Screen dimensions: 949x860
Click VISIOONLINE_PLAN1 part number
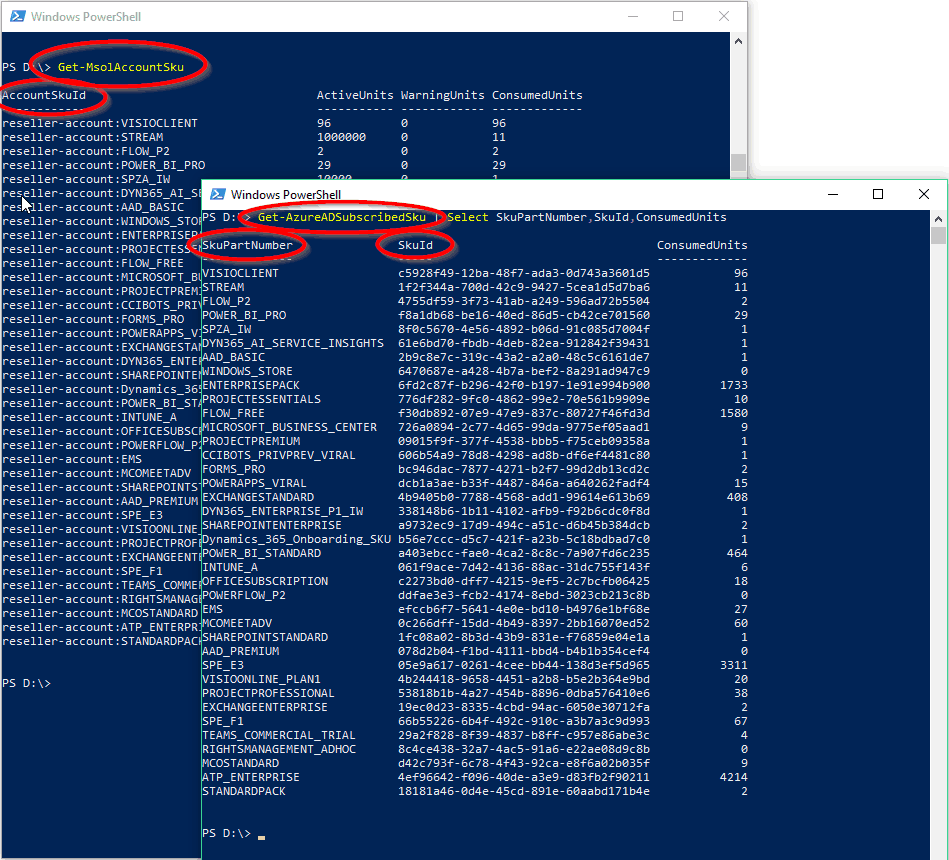click(x=261, y=679)
